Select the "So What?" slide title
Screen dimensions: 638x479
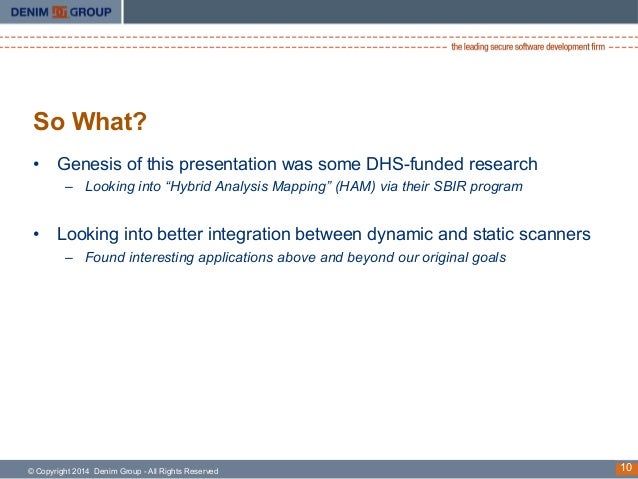[x=90, y=121]
